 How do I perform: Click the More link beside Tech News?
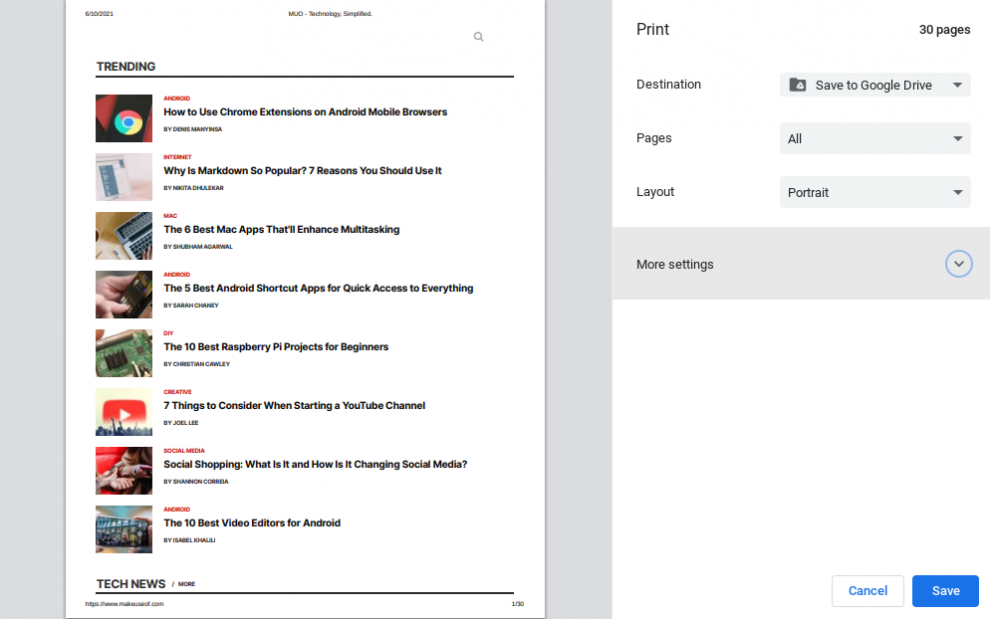click(187, 584)
